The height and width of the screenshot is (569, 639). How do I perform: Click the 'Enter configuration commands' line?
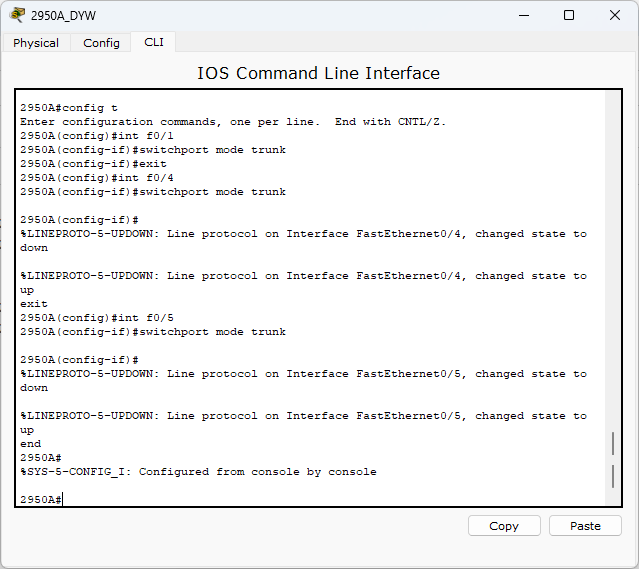[233, 122]
